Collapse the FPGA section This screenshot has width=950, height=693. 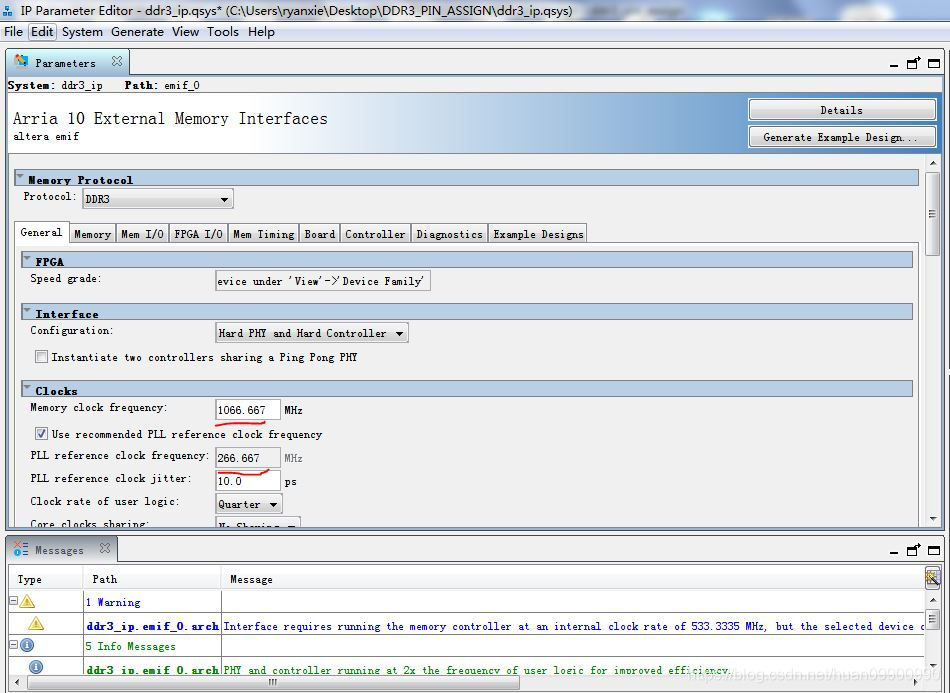point(27,259)
